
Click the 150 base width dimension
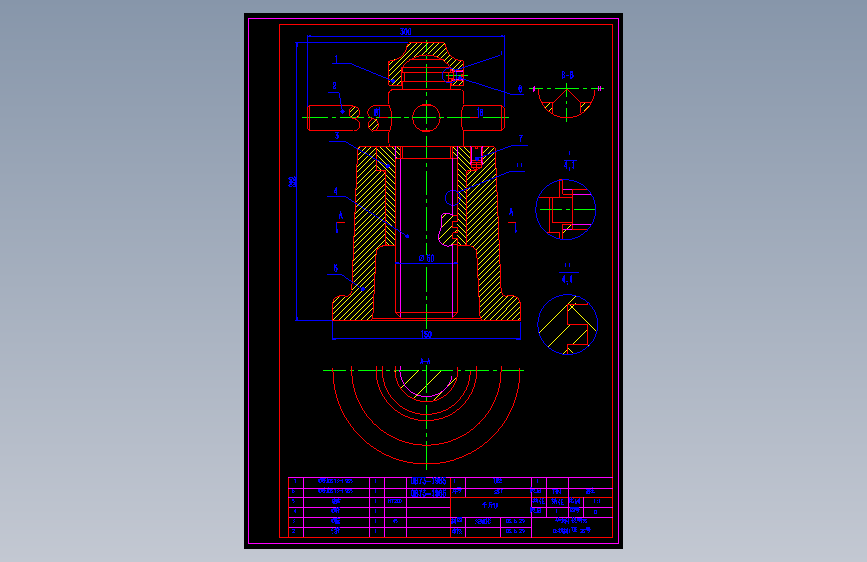tap(426, 334)
